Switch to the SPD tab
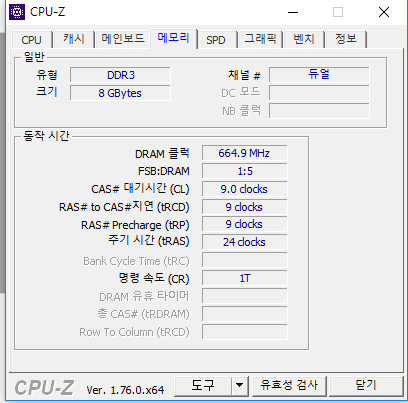Image resolution: width=408 pixels, height=403 pixels. click(x=216, y=40)
